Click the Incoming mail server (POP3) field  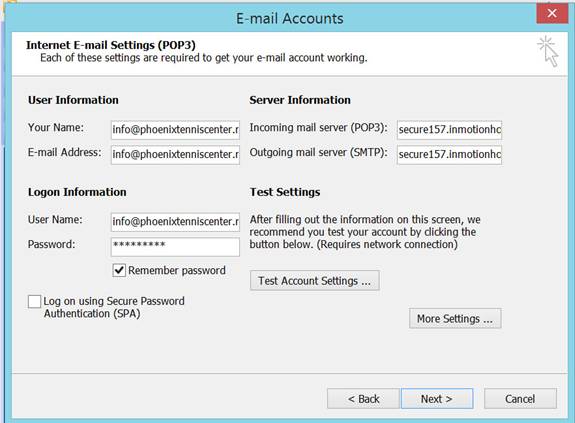[x=449, y=130]
